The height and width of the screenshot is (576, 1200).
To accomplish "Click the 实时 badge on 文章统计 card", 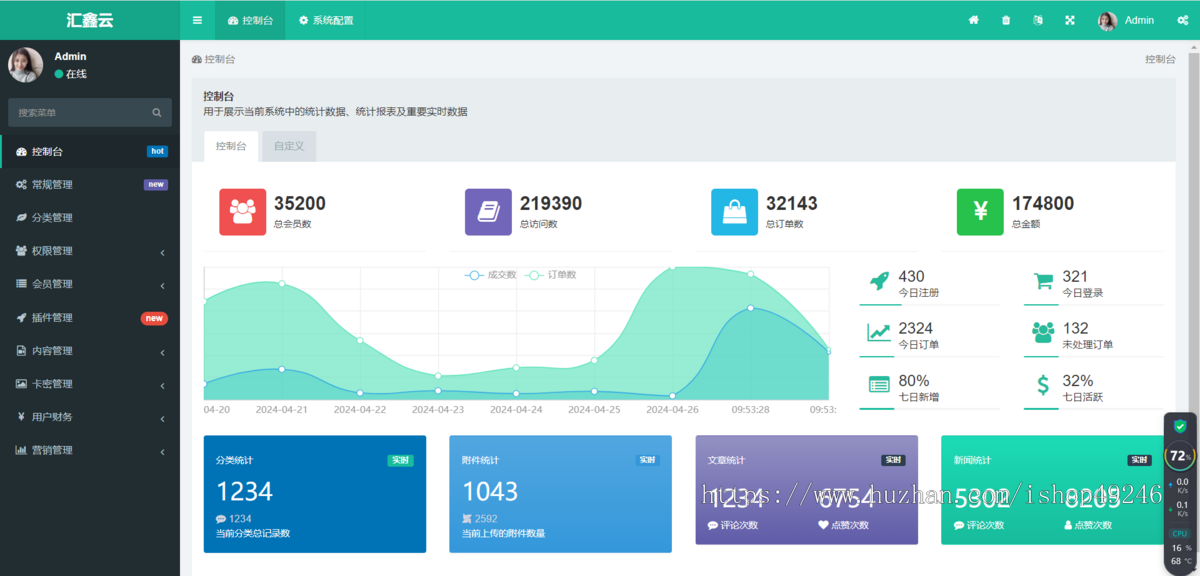I will (x=893, y=460).
